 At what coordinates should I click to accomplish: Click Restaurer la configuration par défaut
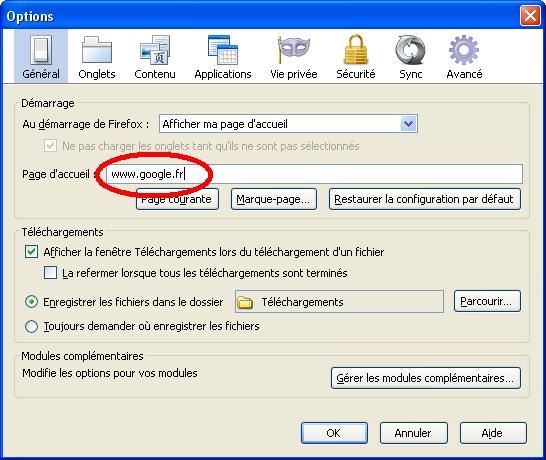pos(424,199)
